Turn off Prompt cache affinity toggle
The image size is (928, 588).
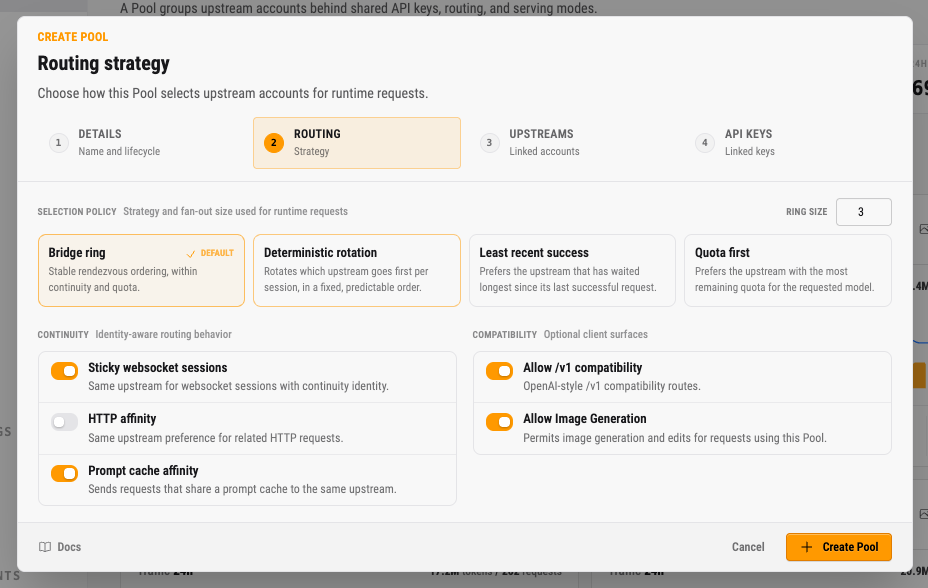65,474
